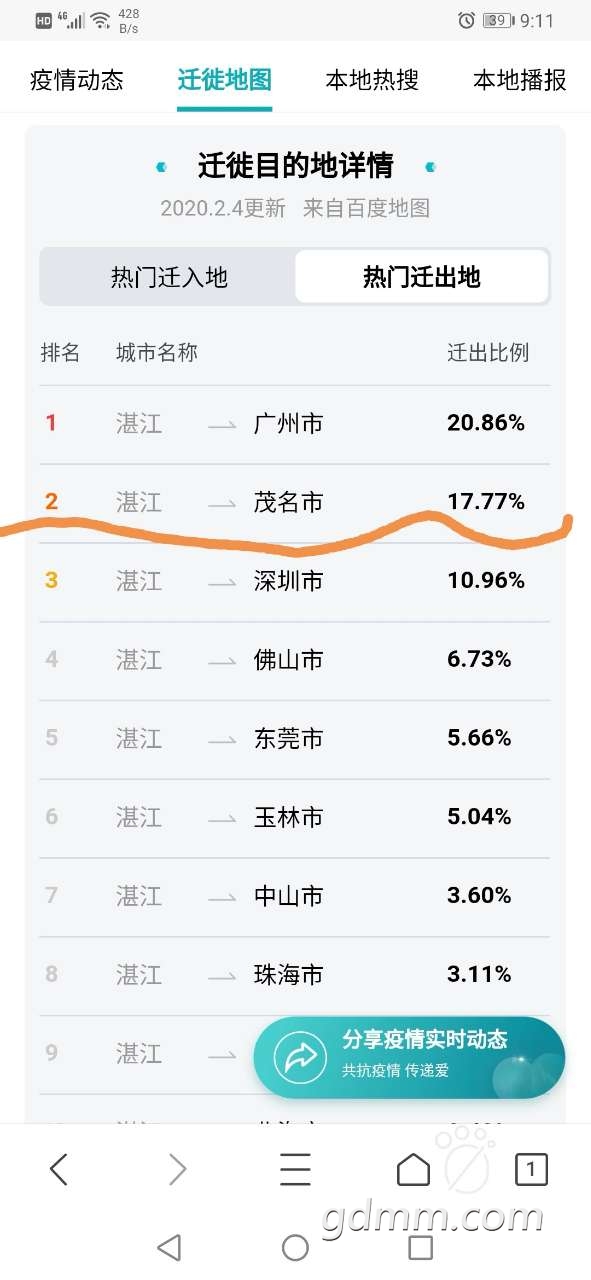This screenshot has height=1280, width=591.
Task: Tap the Android recent apps square
Action: click(421, 1247)
